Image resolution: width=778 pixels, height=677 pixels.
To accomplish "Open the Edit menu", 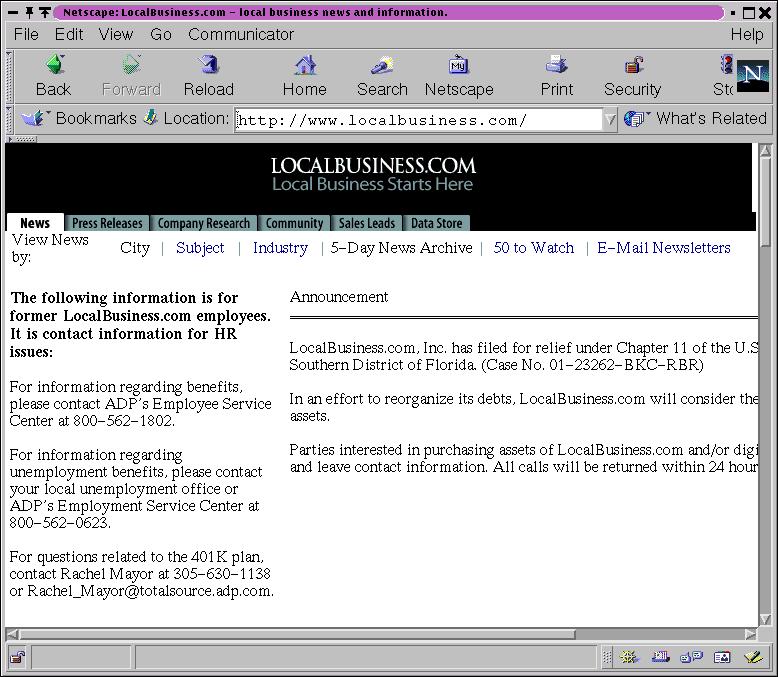I will (x=68, y=34).
